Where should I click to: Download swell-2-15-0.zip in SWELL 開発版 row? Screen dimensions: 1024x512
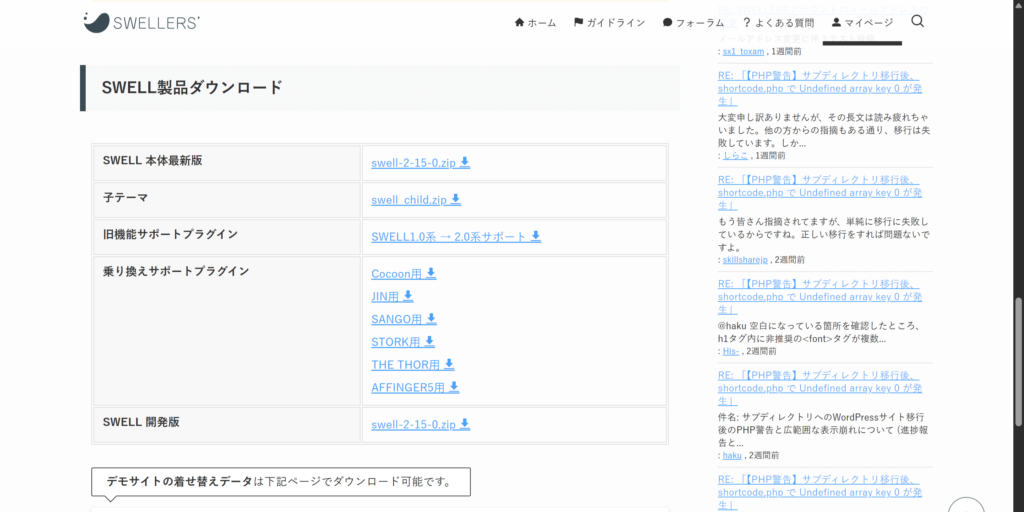click(x=421, y=425)
